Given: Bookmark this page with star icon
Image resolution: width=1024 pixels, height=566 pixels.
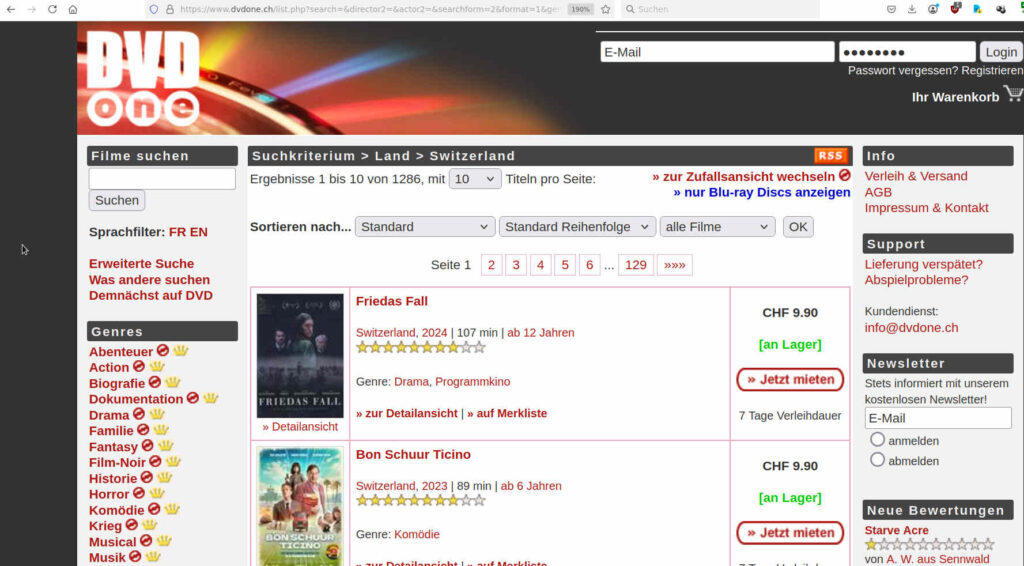Looking at the screenshot, I should click(605, 9).
